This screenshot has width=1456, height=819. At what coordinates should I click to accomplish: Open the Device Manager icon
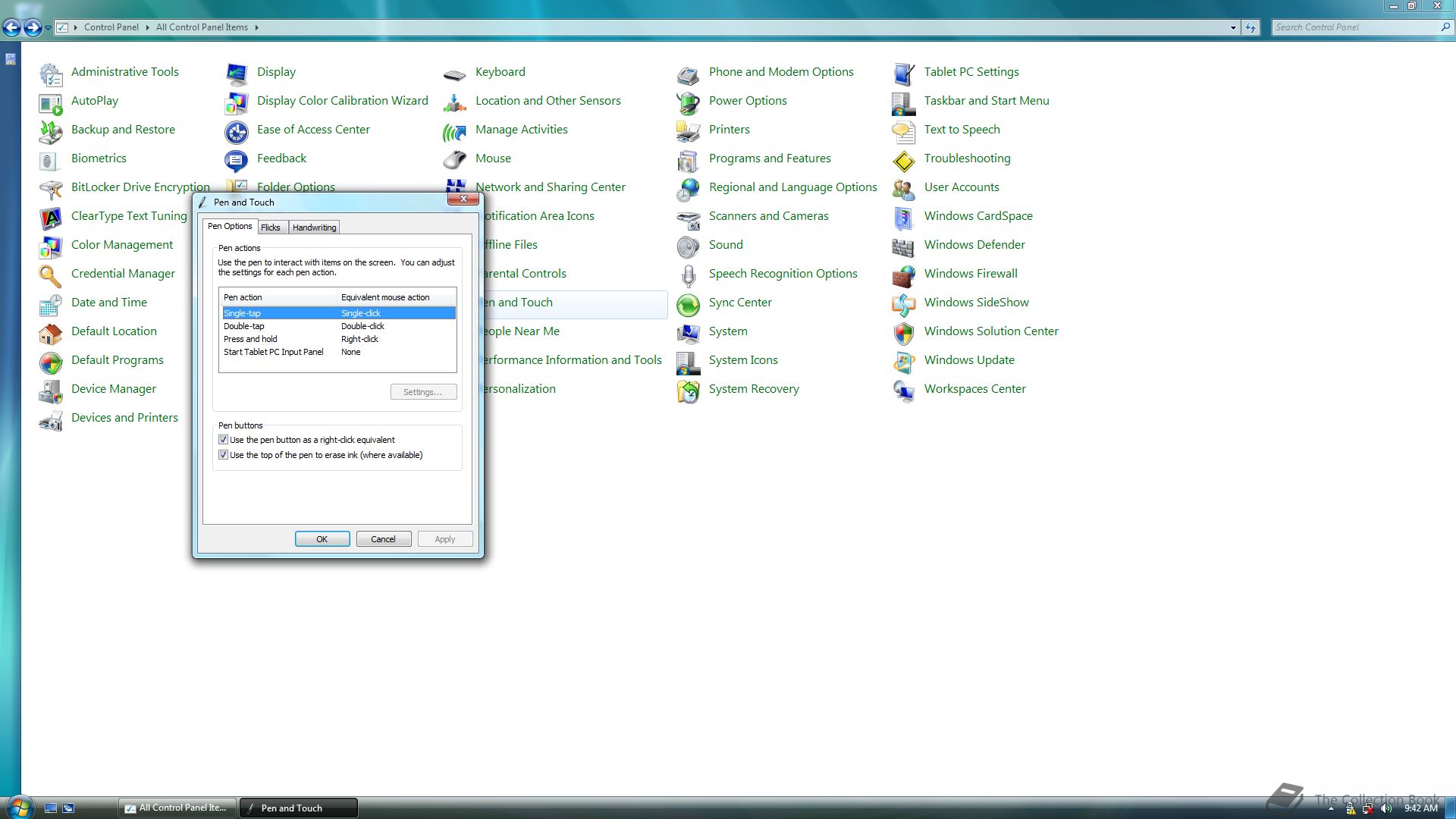pyautogui.click(x=51, y=391)
